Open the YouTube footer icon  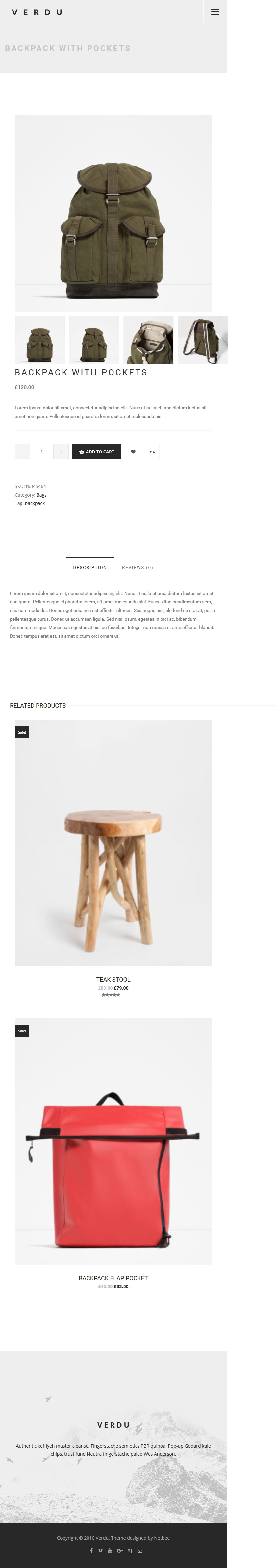pyautogui.click(x=110, y=1550)
